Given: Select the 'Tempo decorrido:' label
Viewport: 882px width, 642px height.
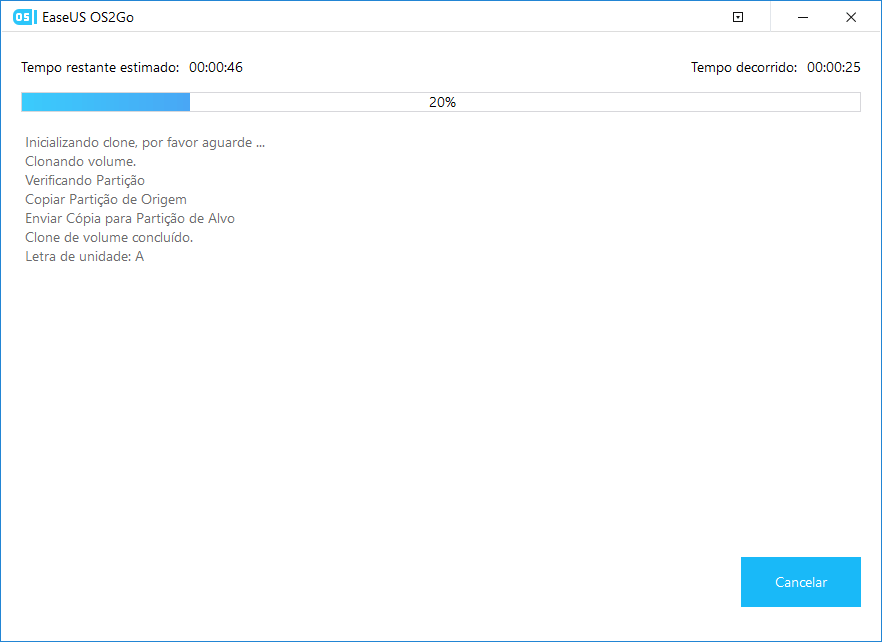Looking at the screenshot, I should [744, 68].
